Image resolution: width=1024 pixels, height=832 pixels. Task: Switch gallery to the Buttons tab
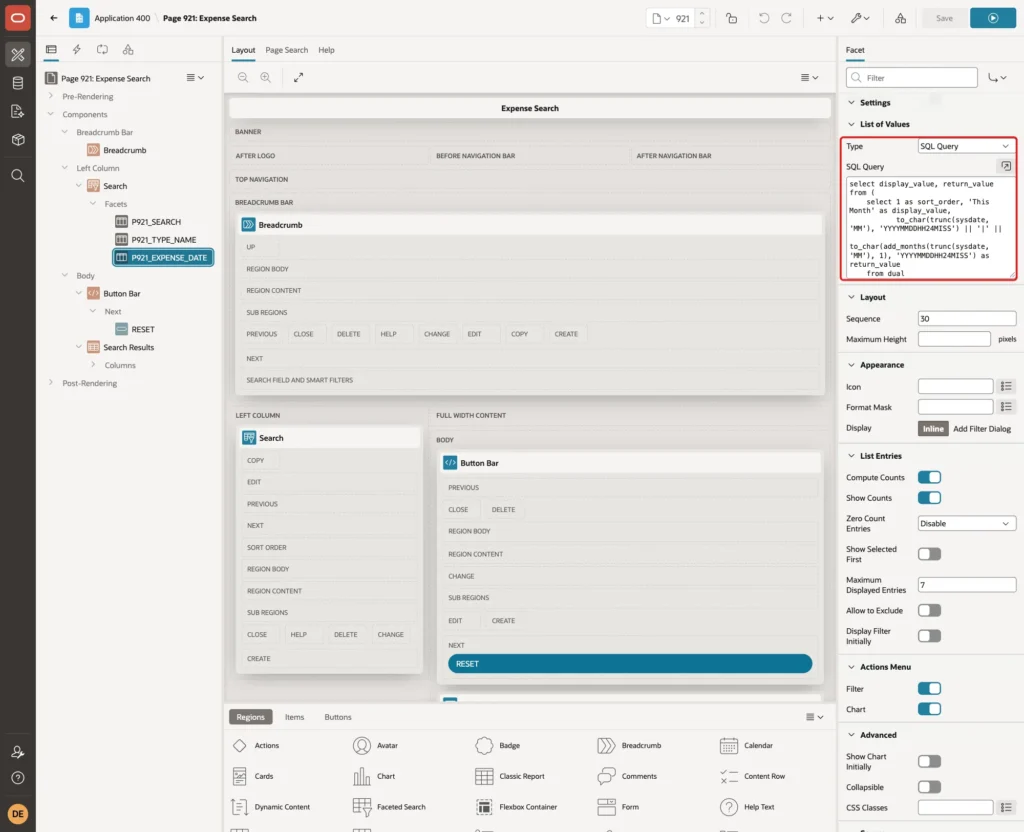pyautogui.click(x=338, y=717)
